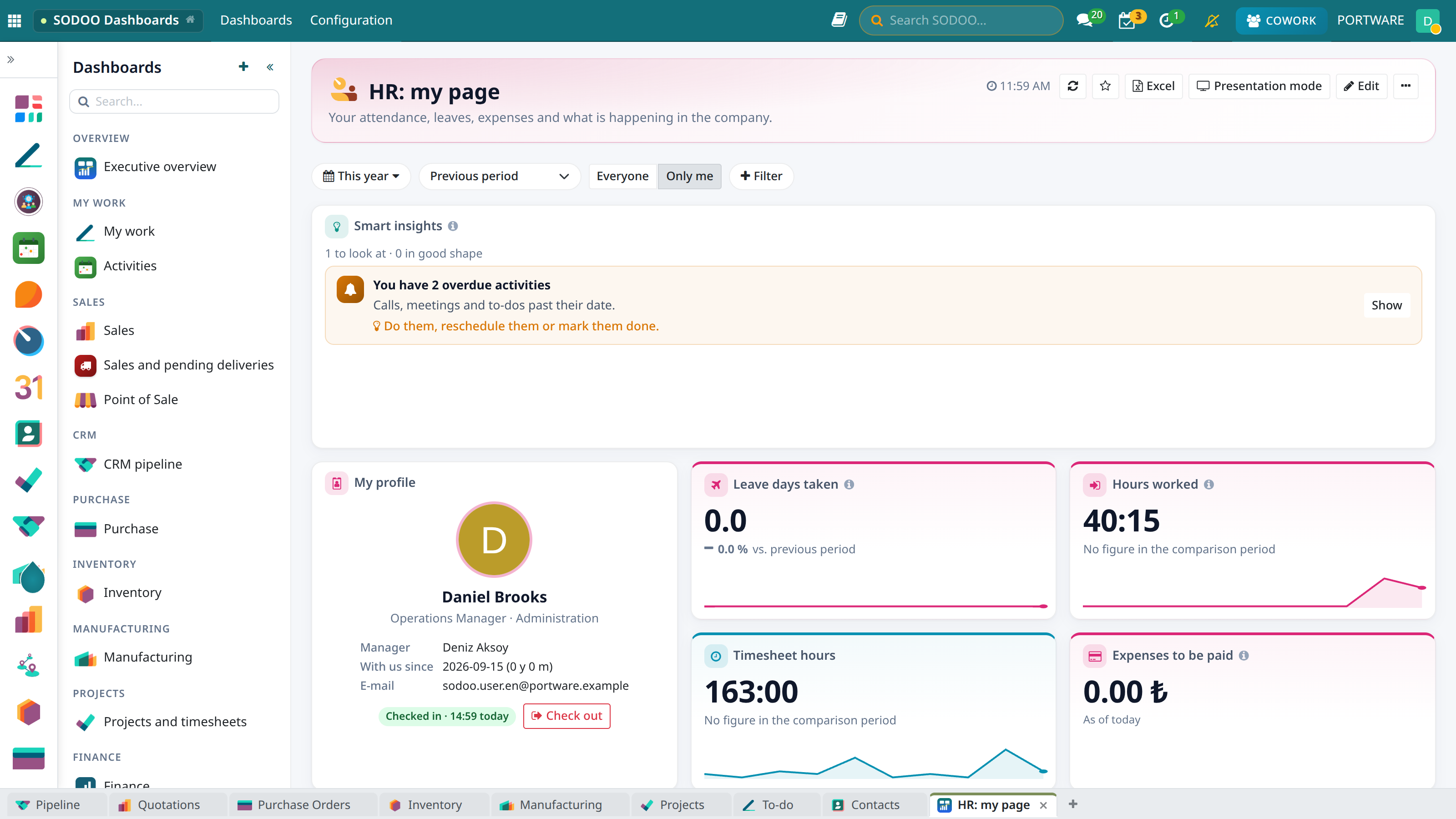Click the Dashboards search box
The width and height of the screenshot is (1456, 819).
tap(174, 101)
